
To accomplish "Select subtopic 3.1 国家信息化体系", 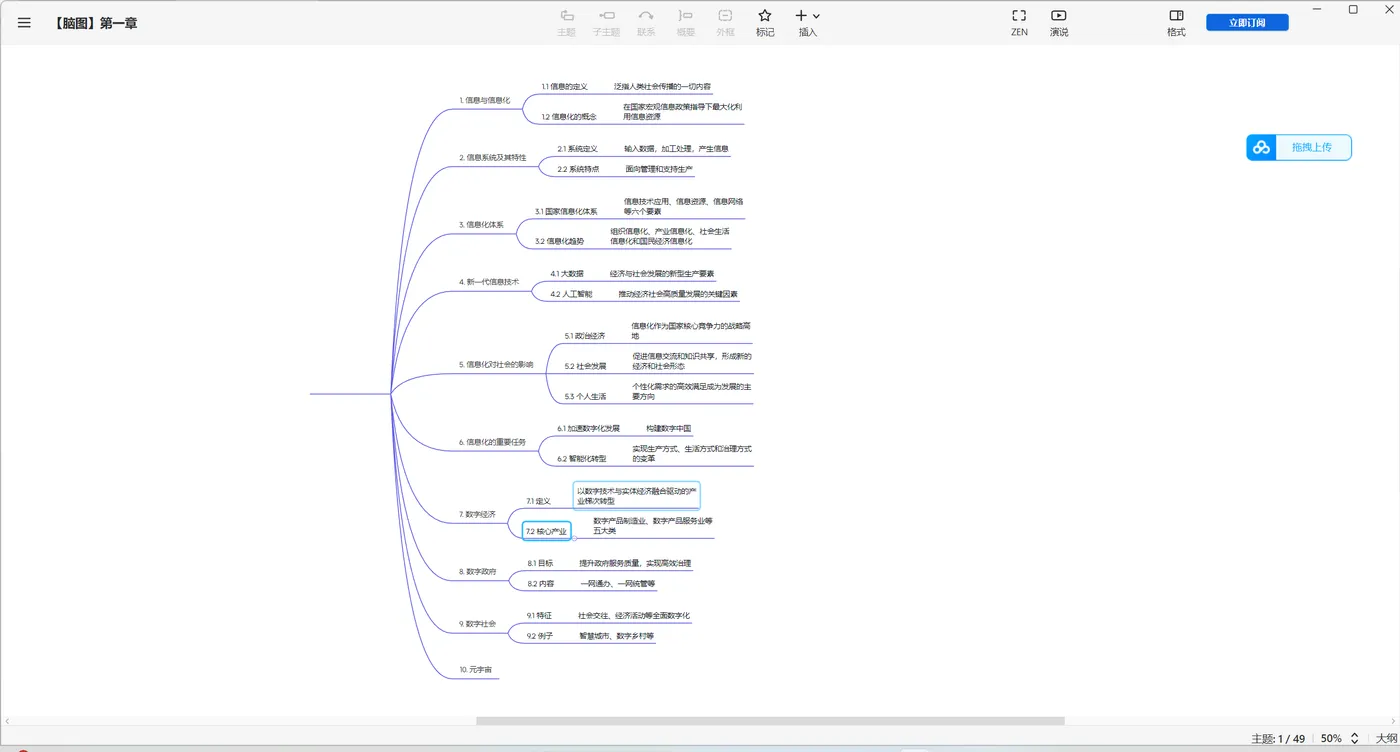I will (566, 212).
